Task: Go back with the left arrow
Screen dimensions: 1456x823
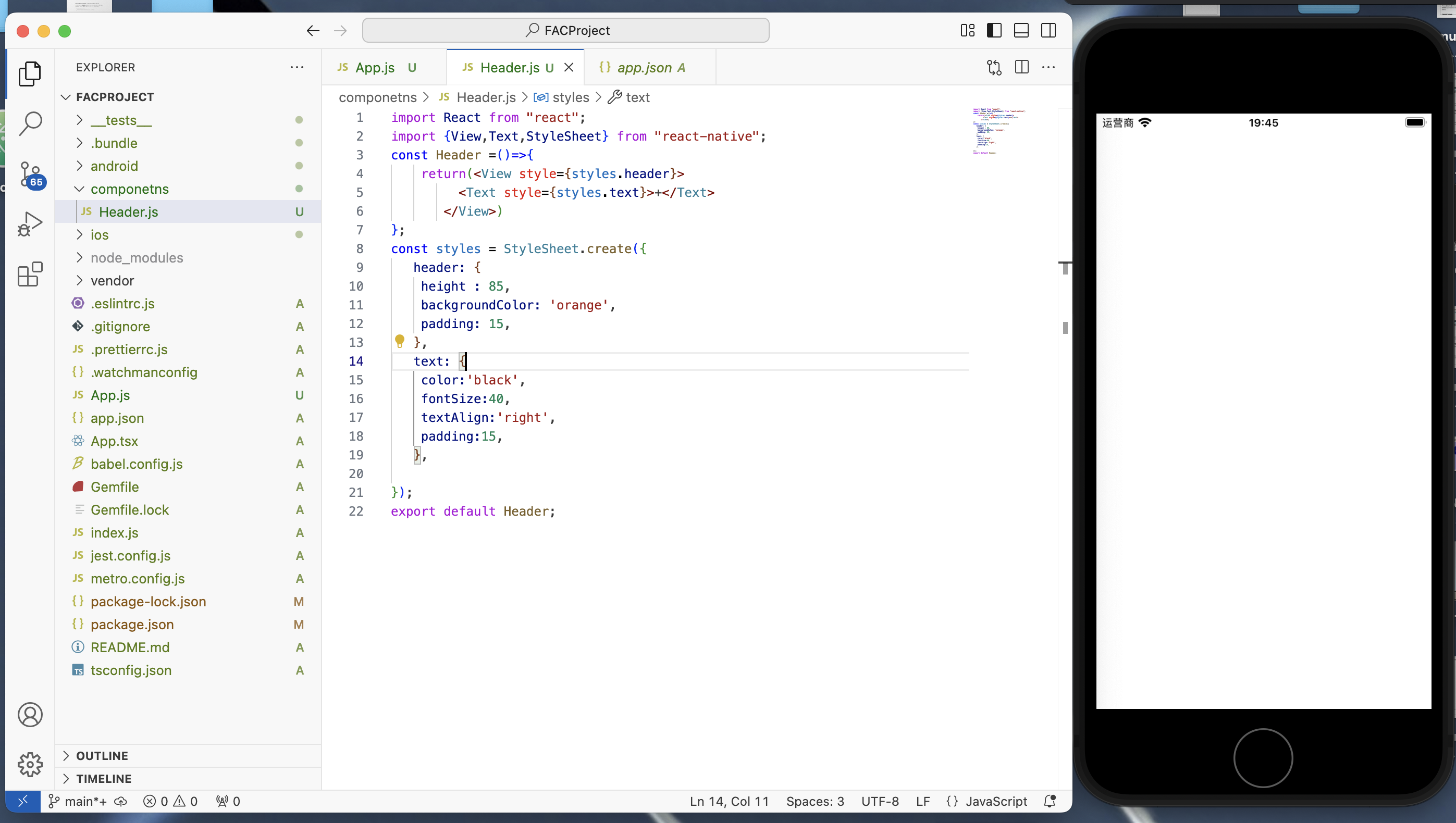Action: coord(313,31)
